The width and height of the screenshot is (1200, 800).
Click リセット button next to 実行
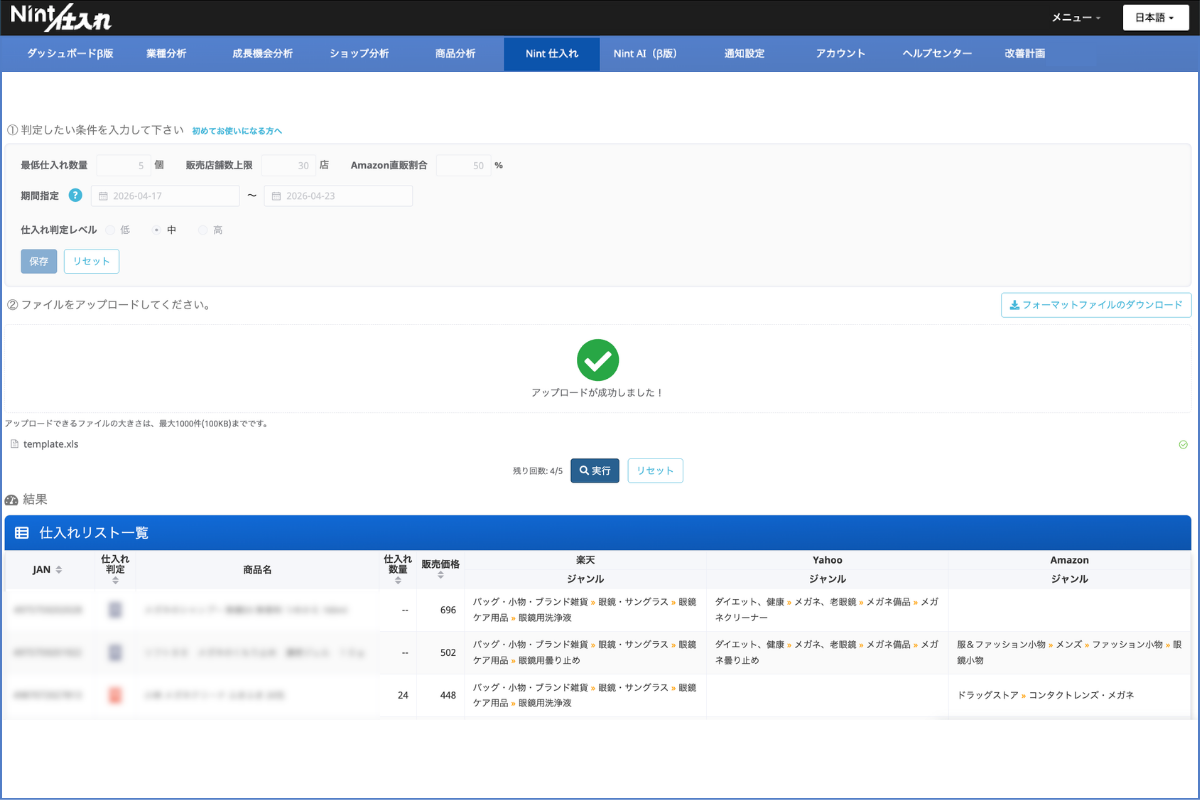click(655, 470)
